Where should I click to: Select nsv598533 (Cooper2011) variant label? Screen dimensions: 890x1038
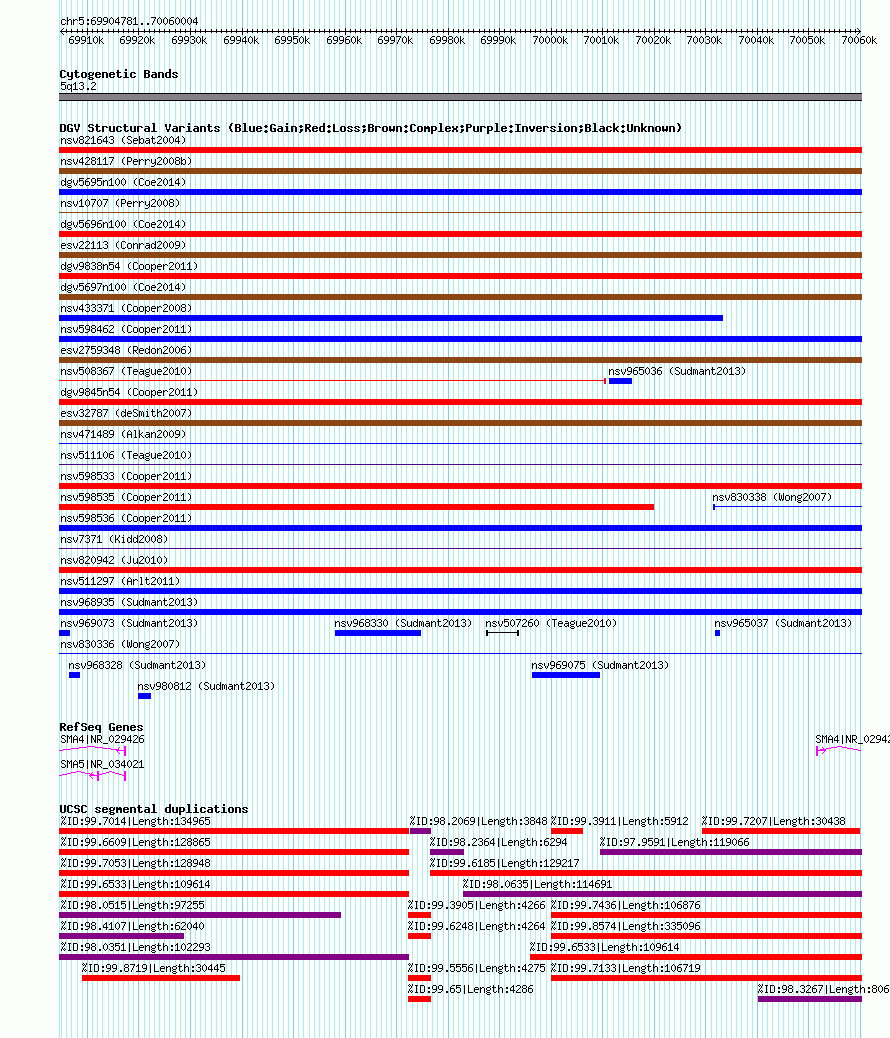click(x=126, y=477)
